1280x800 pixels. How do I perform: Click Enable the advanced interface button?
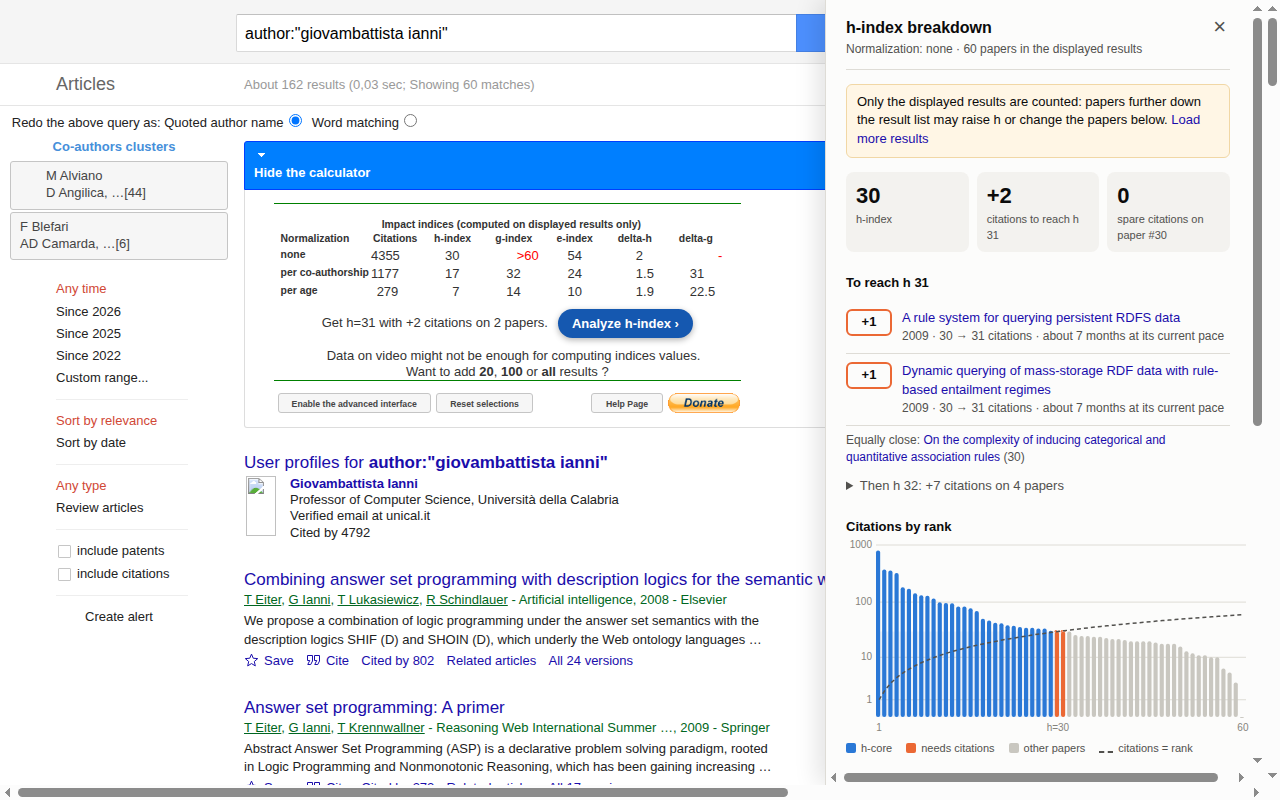pos(354,403)
